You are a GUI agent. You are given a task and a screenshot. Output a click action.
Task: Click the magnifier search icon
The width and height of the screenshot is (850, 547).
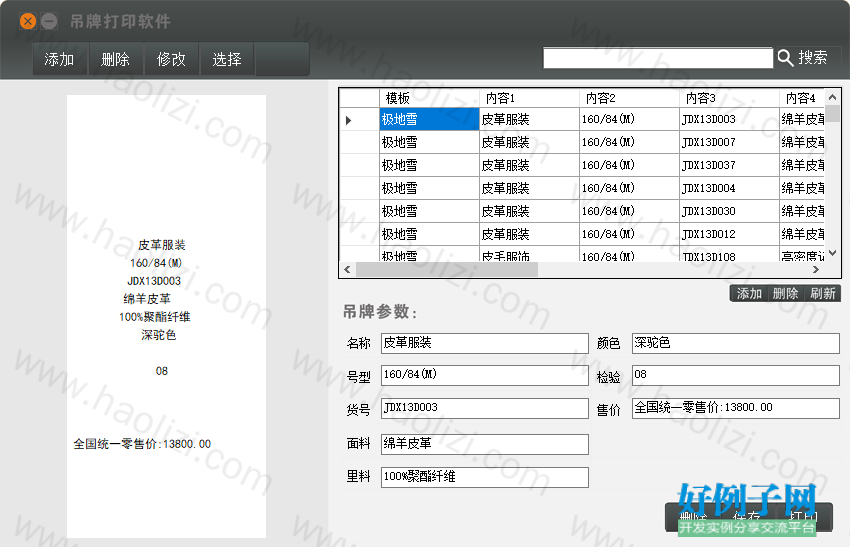[x=785, y=57]
